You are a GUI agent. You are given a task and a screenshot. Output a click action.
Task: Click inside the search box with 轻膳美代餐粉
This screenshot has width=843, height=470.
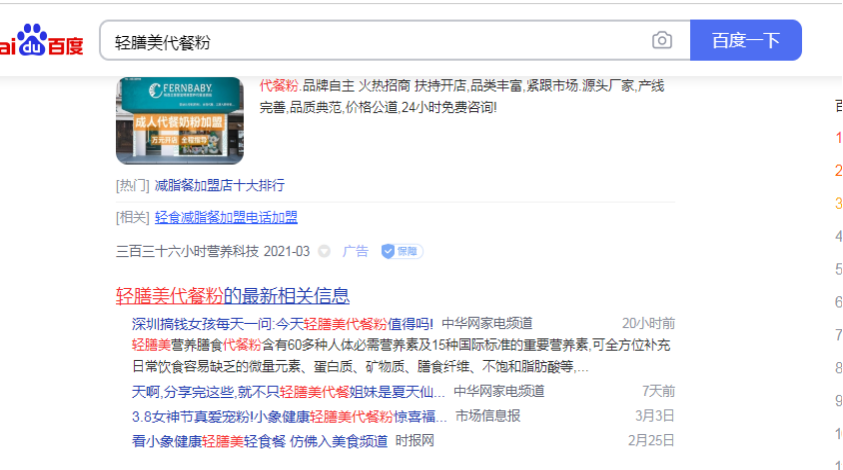click(376, 41)
